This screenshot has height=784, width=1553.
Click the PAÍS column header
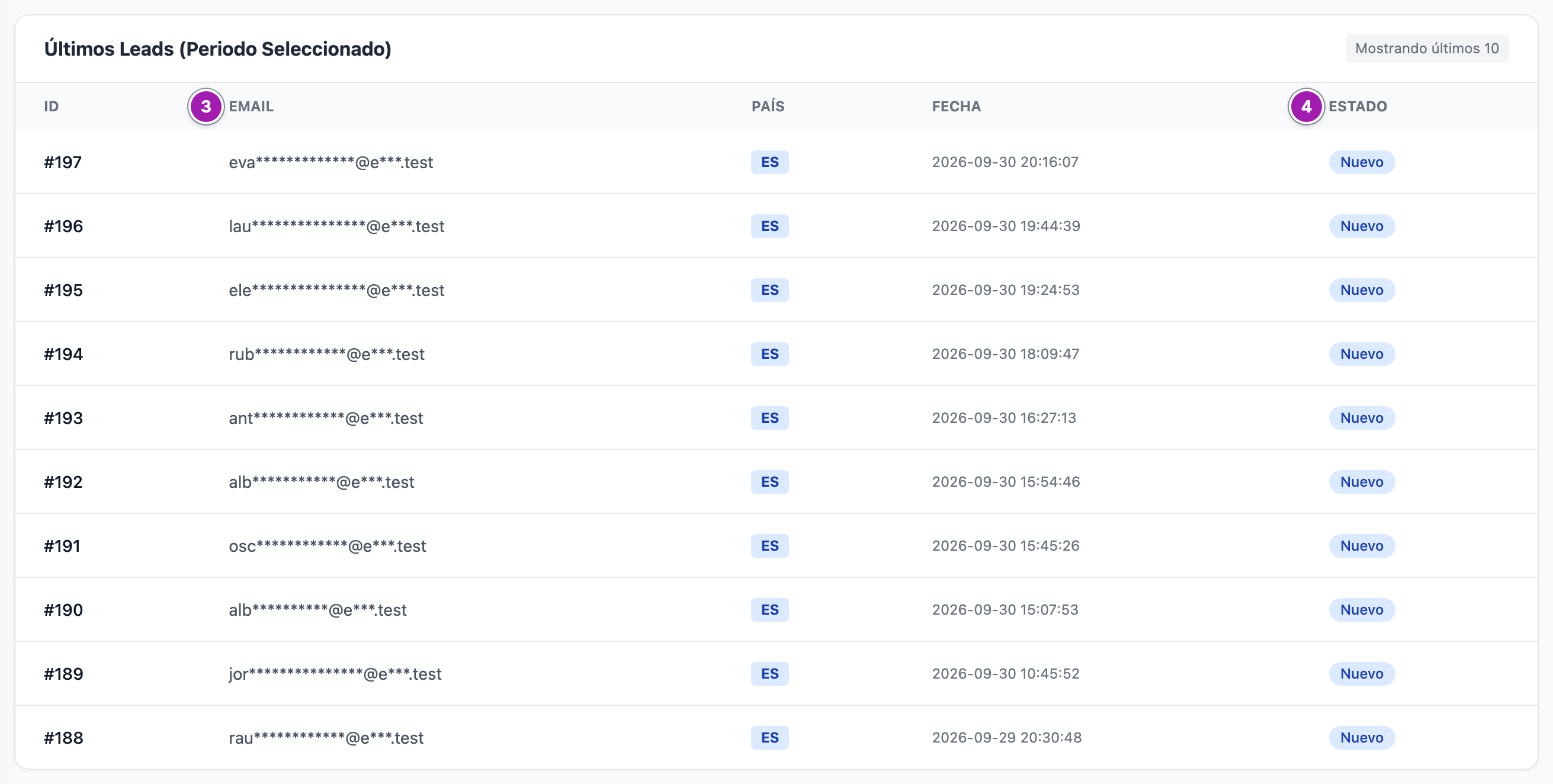(768, 107)
